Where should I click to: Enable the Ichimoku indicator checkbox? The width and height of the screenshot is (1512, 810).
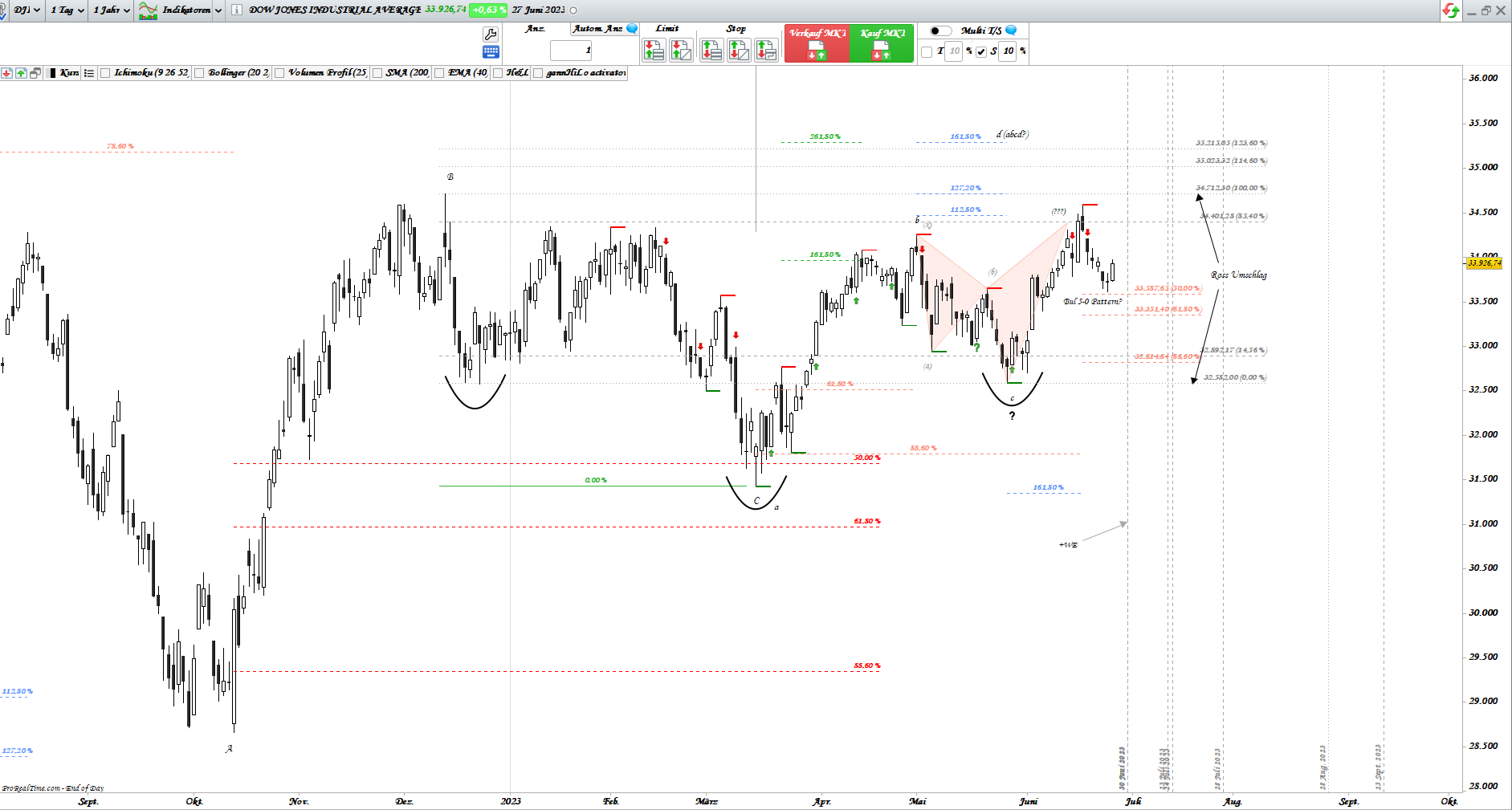(x=105, y=73)
